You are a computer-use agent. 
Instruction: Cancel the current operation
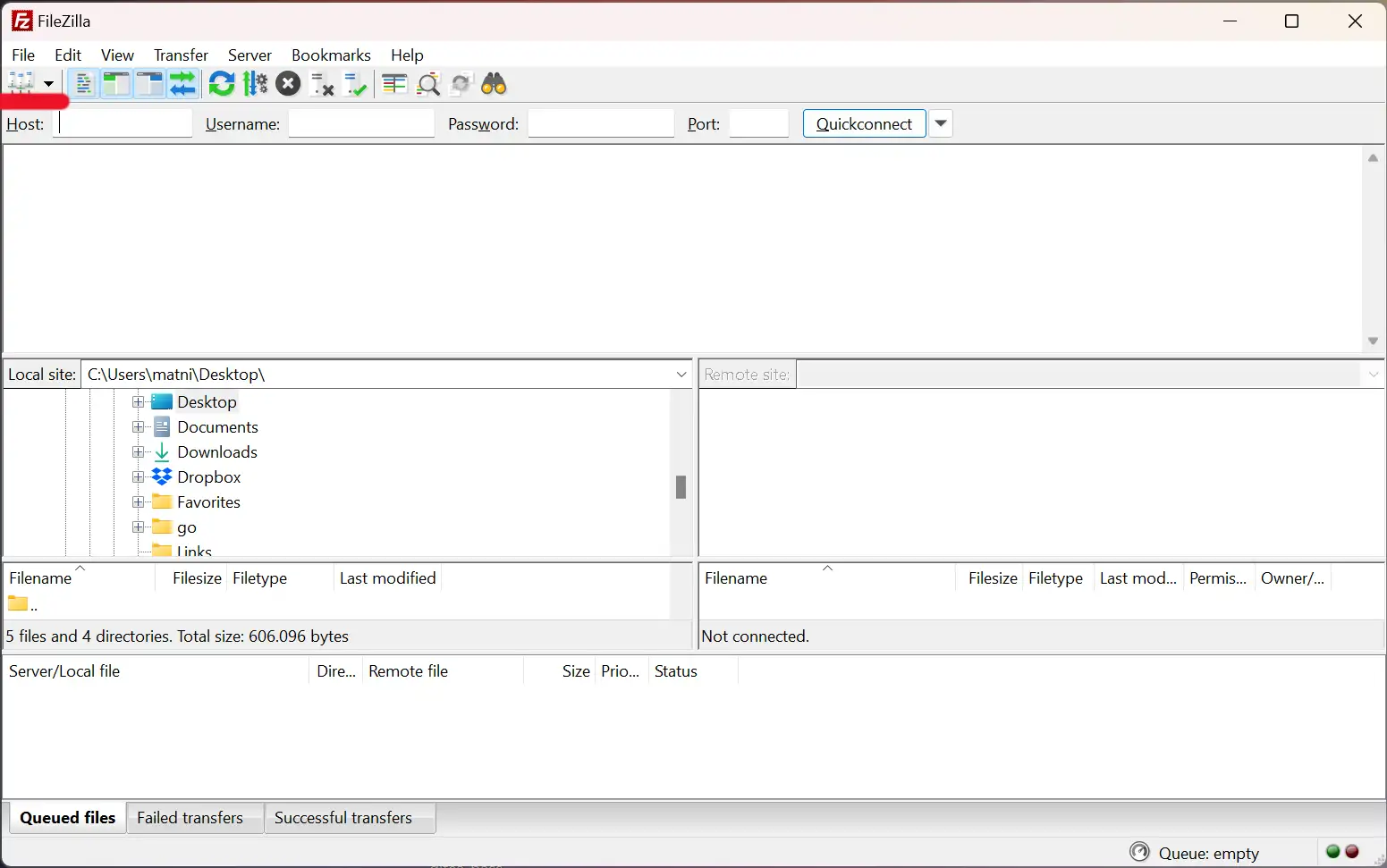(288, 83)
